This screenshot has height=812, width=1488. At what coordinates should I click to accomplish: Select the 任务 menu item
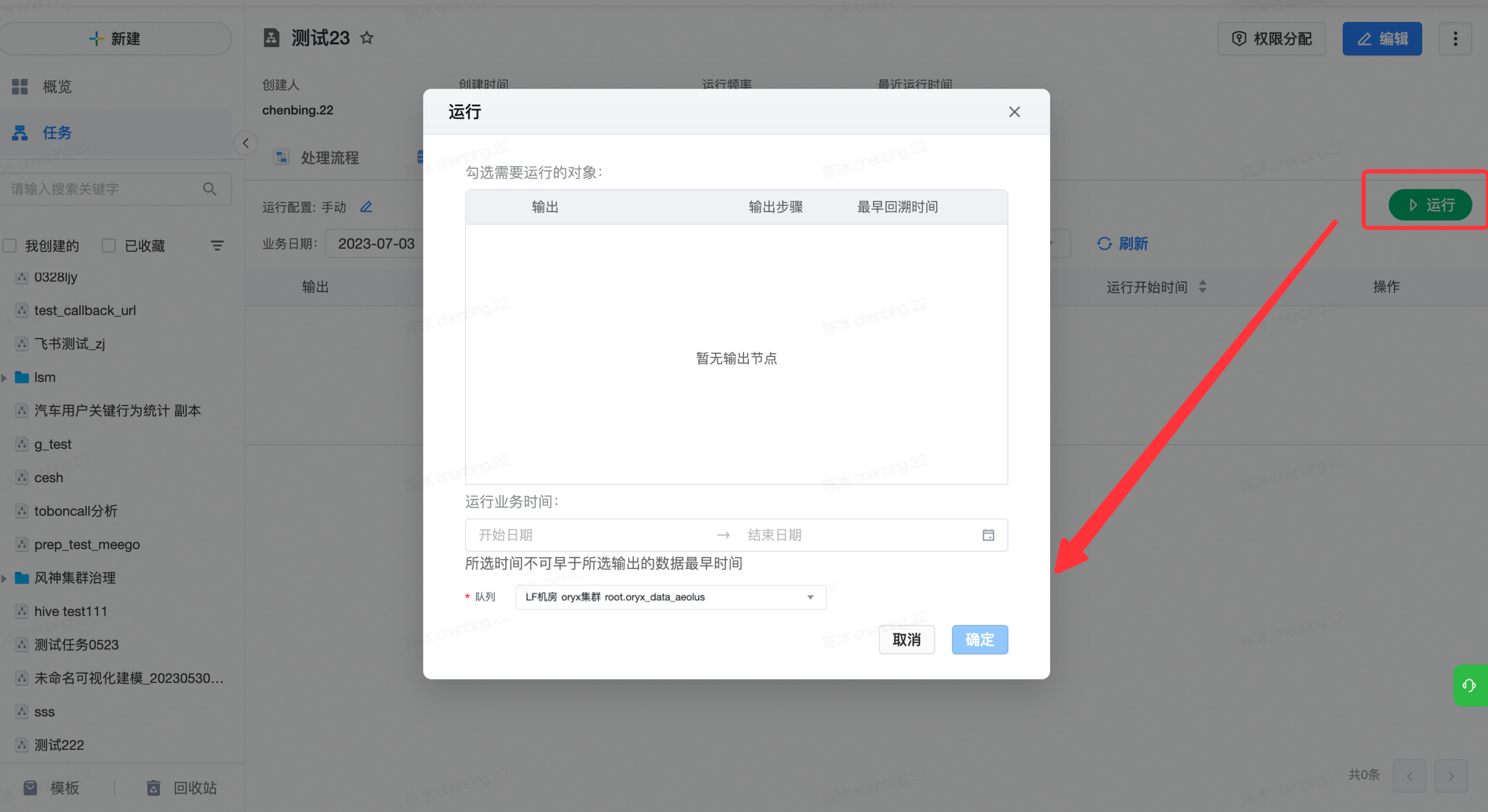coord(116,133)
